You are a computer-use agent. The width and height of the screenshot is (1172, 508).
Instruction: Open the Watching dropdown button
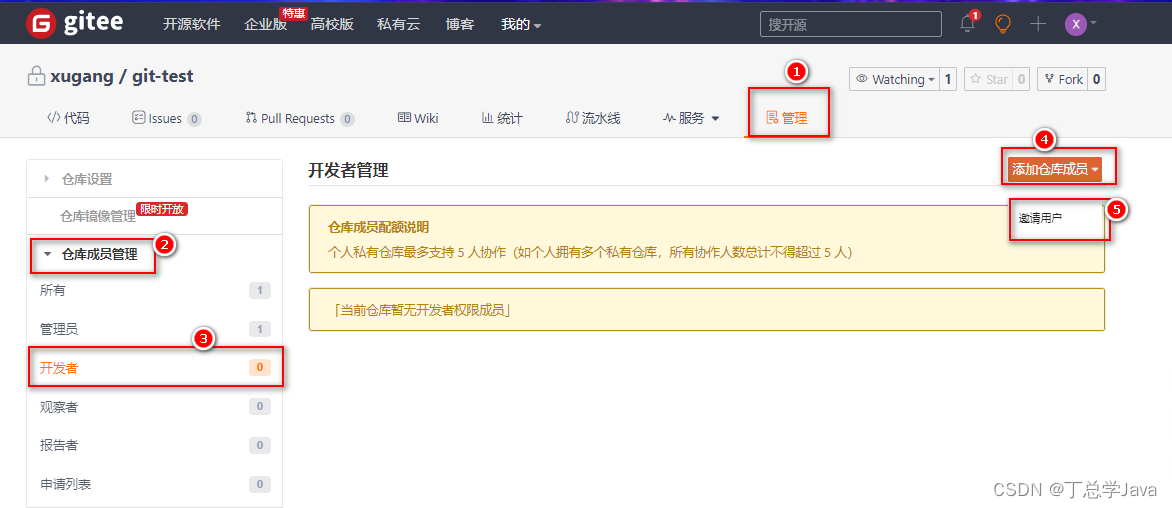point(895,79)
